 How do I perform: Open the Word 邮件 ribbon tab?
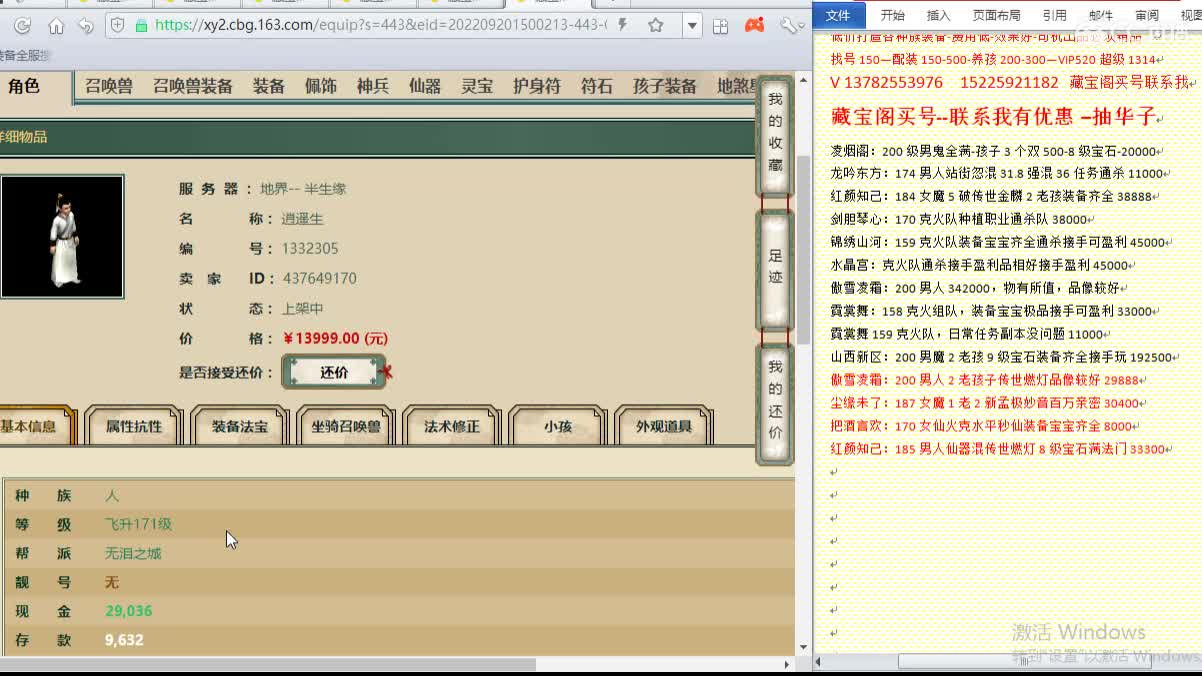[x=1101, y=15]
